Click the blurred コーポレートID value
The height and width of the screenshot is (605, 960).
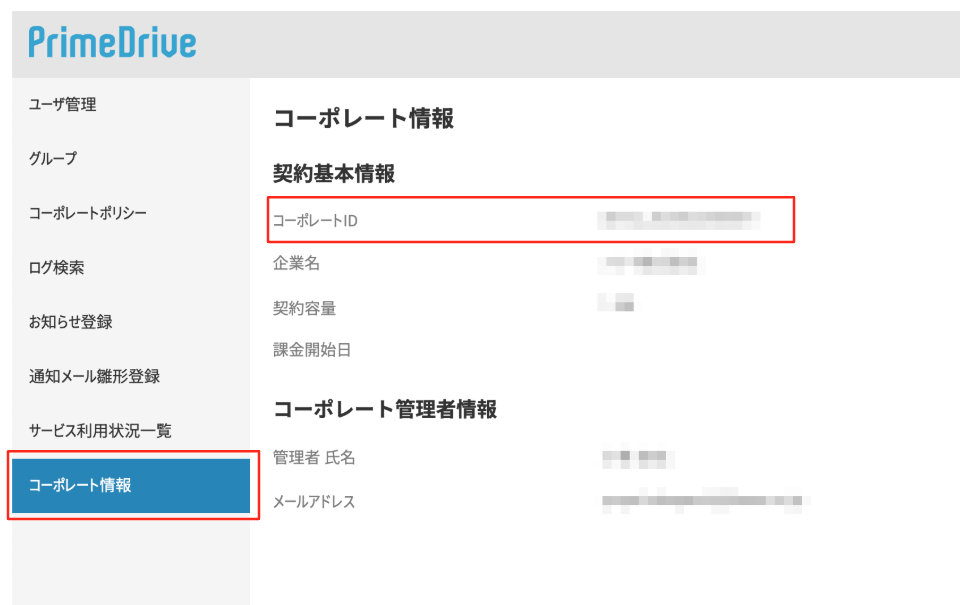point(678,220)
